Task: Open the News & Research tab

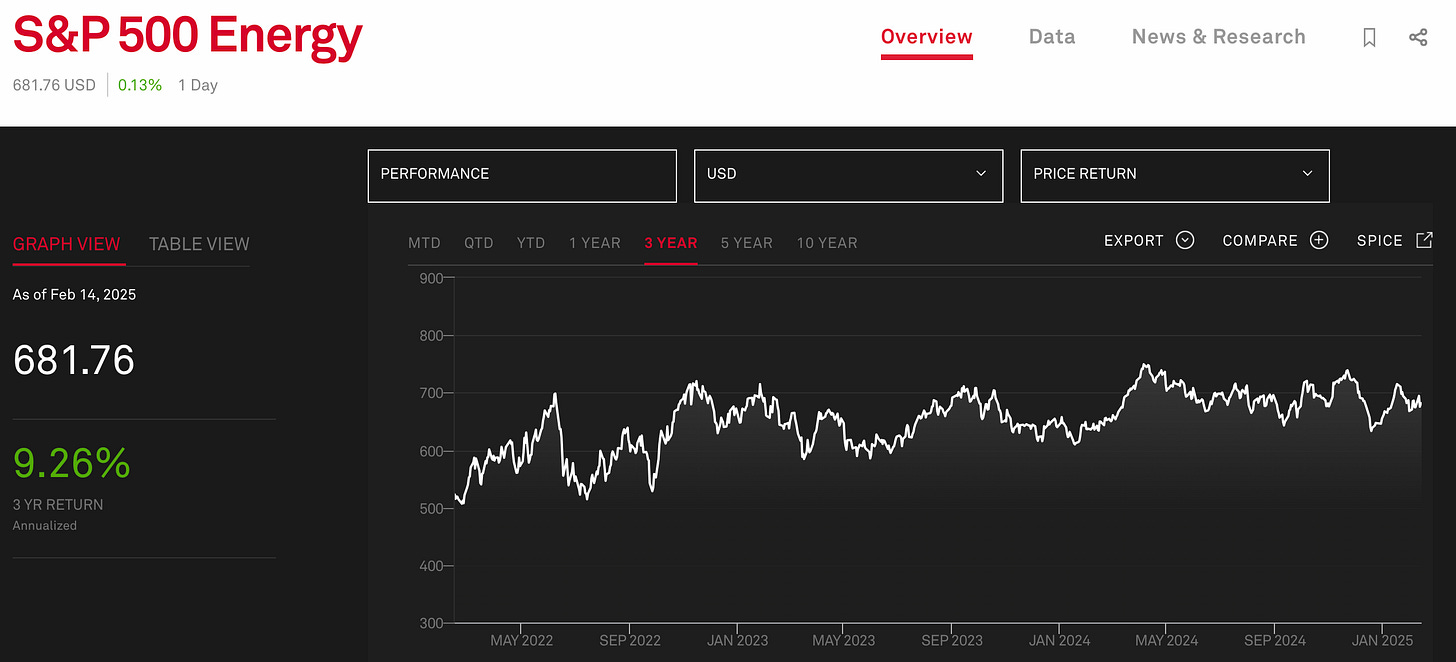Action: [1219, 37]
